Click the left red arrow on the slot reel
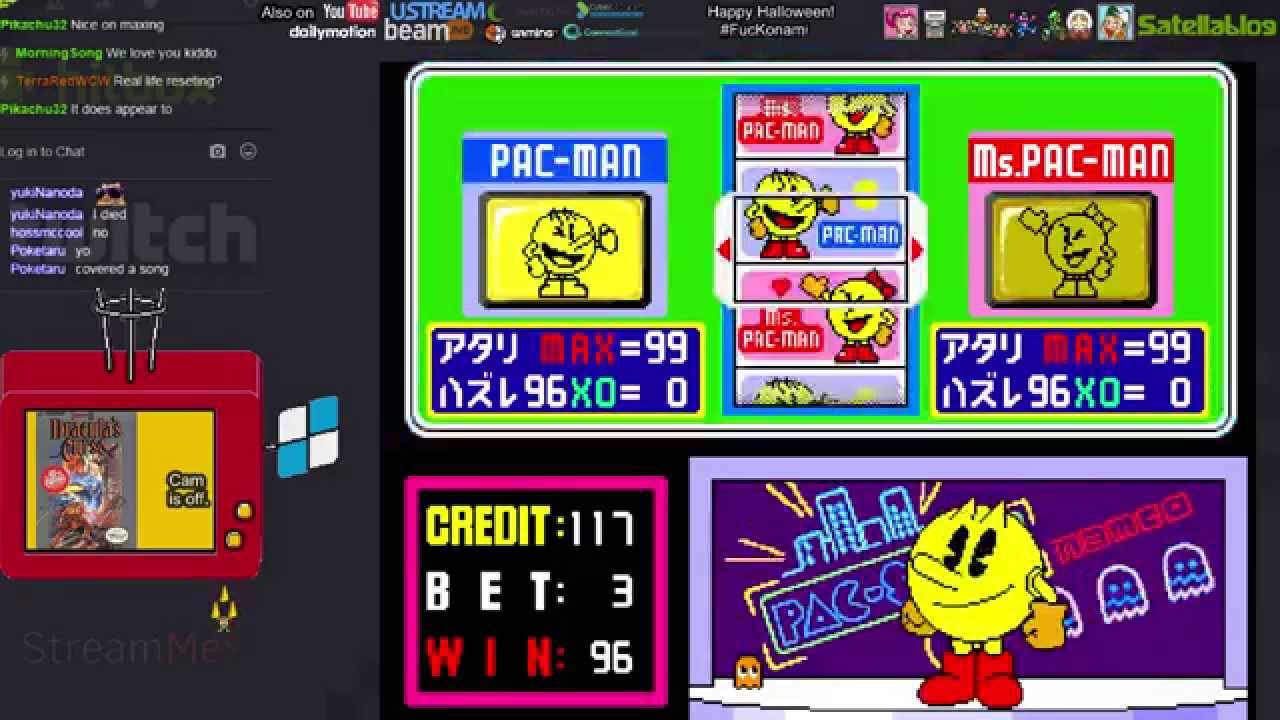This screenshot has width=1280, height=720. coord(724,250)
